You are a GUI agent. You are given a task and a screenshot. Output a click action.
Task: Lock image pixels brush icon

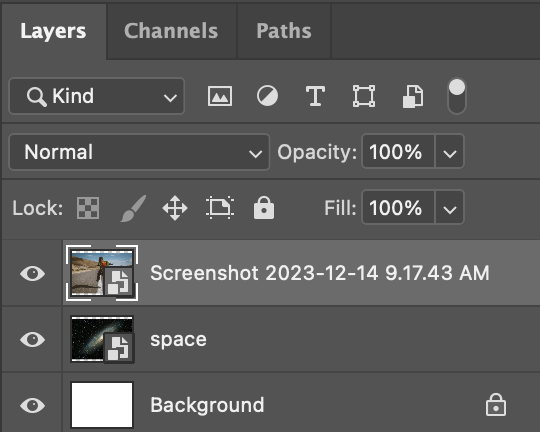(134, 208)
